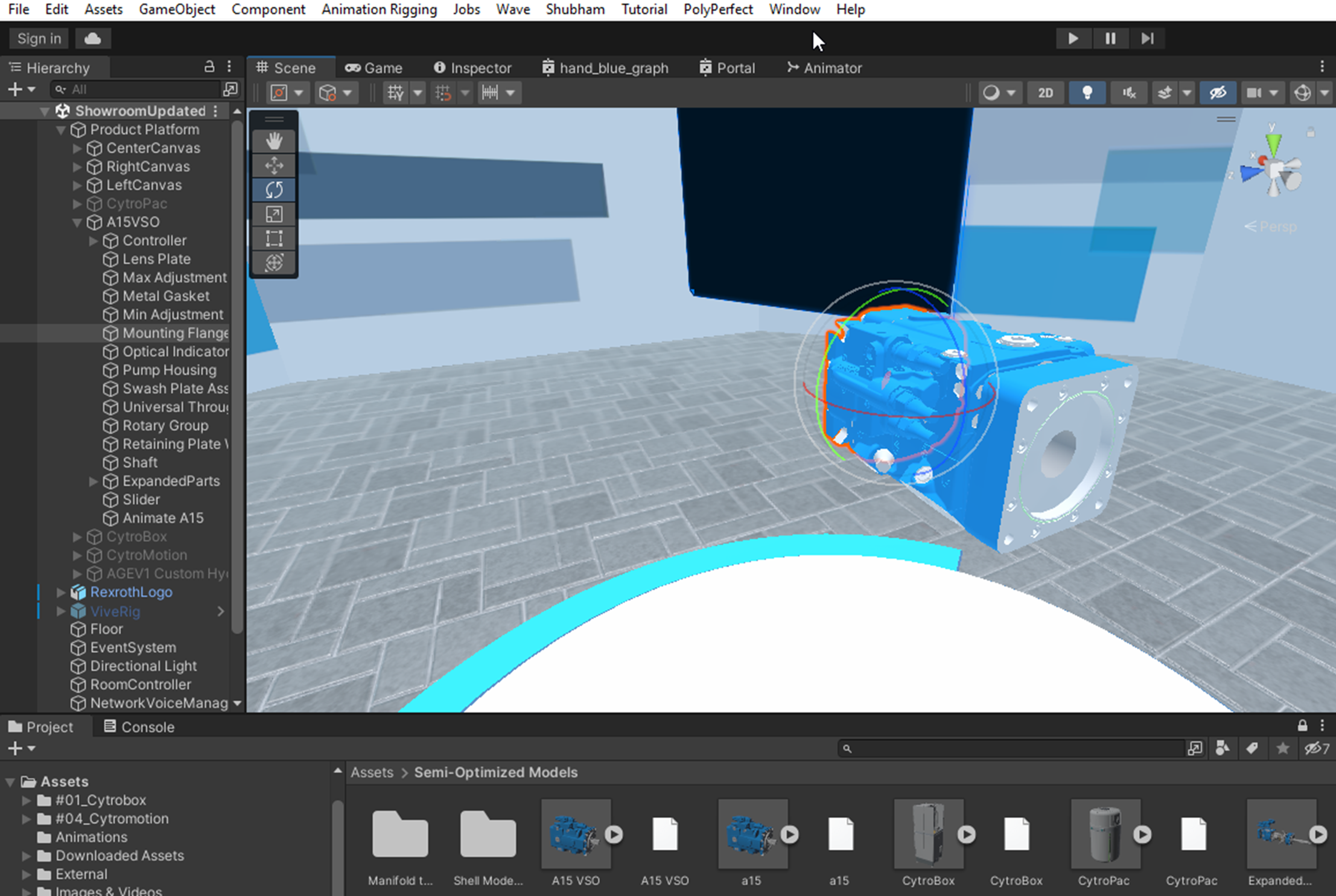Toggle scene lighting on or off
1336x896 pixels.
point(1087,92)
